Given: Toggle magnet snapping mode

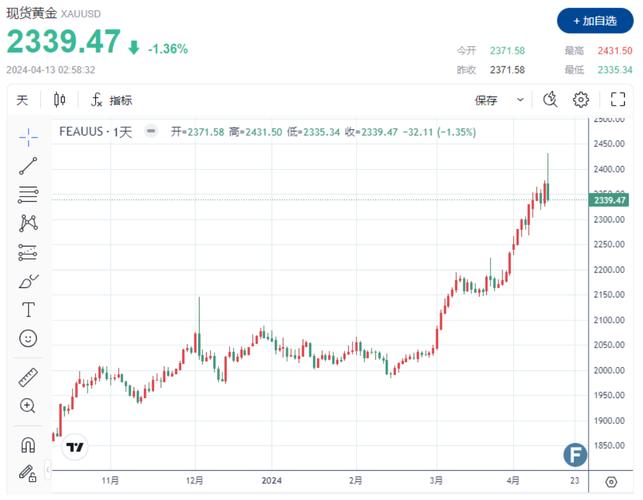Looking at the screenshot, I should point(28,445).
